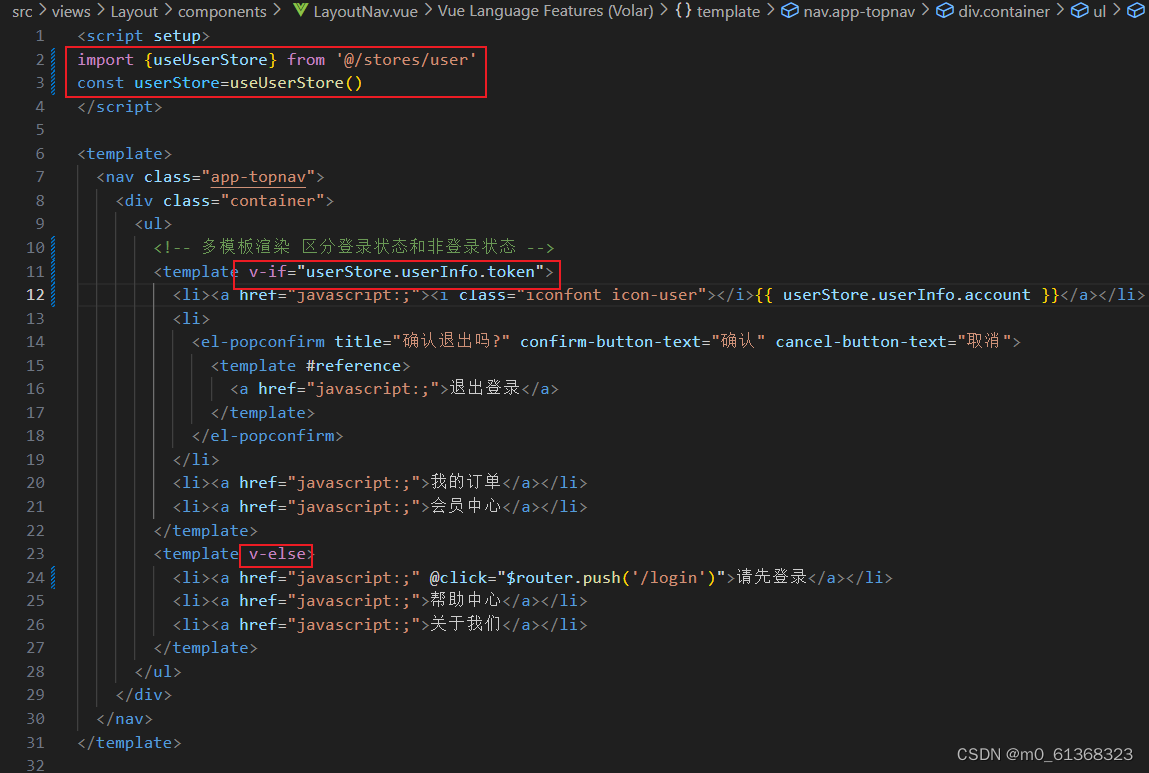Viewport: 1149px width, 773px height.
Task: Click the 退出登录 link text
Action: 484,388
